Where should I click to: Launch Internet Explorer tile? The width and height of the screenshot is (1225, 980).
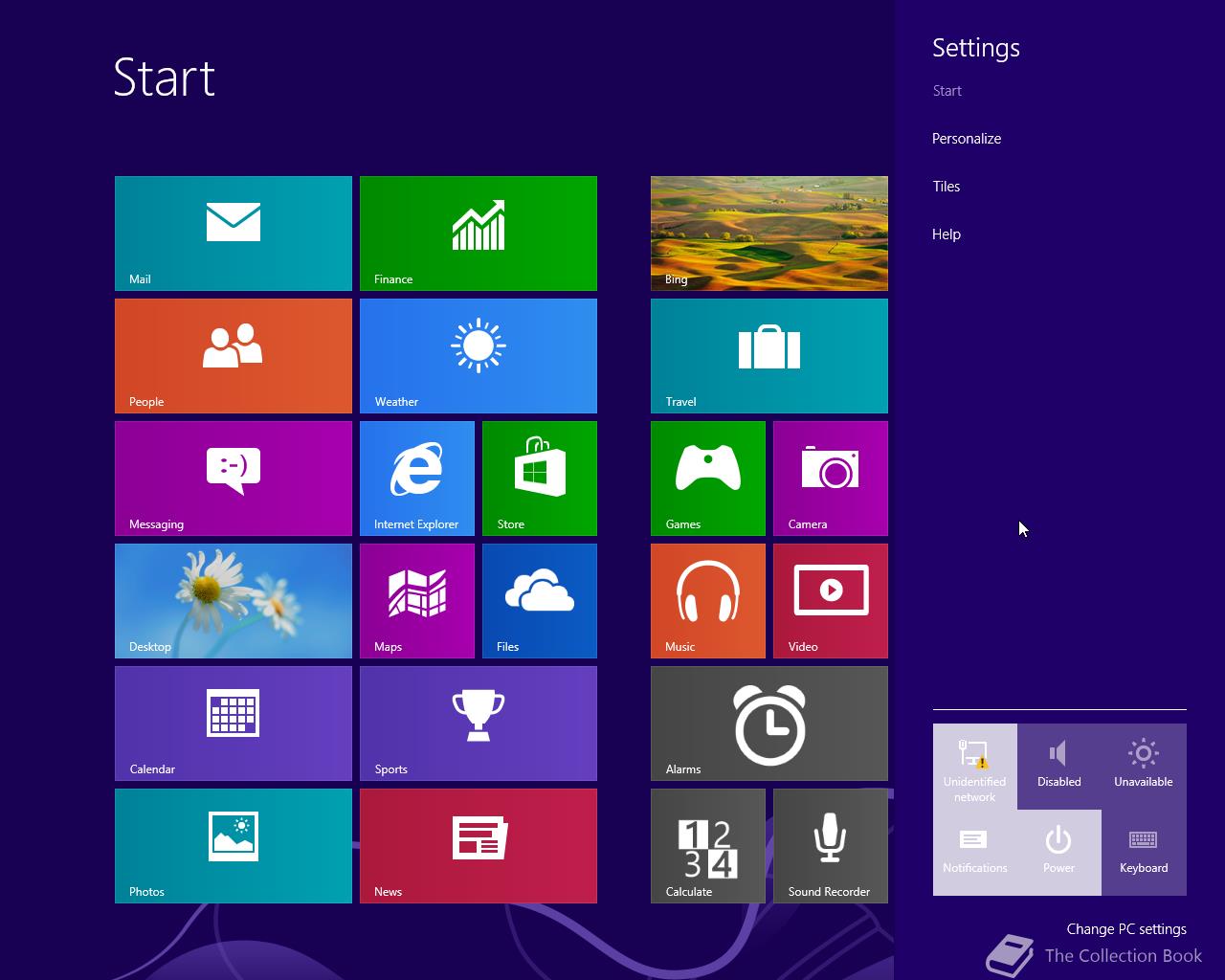417,479
